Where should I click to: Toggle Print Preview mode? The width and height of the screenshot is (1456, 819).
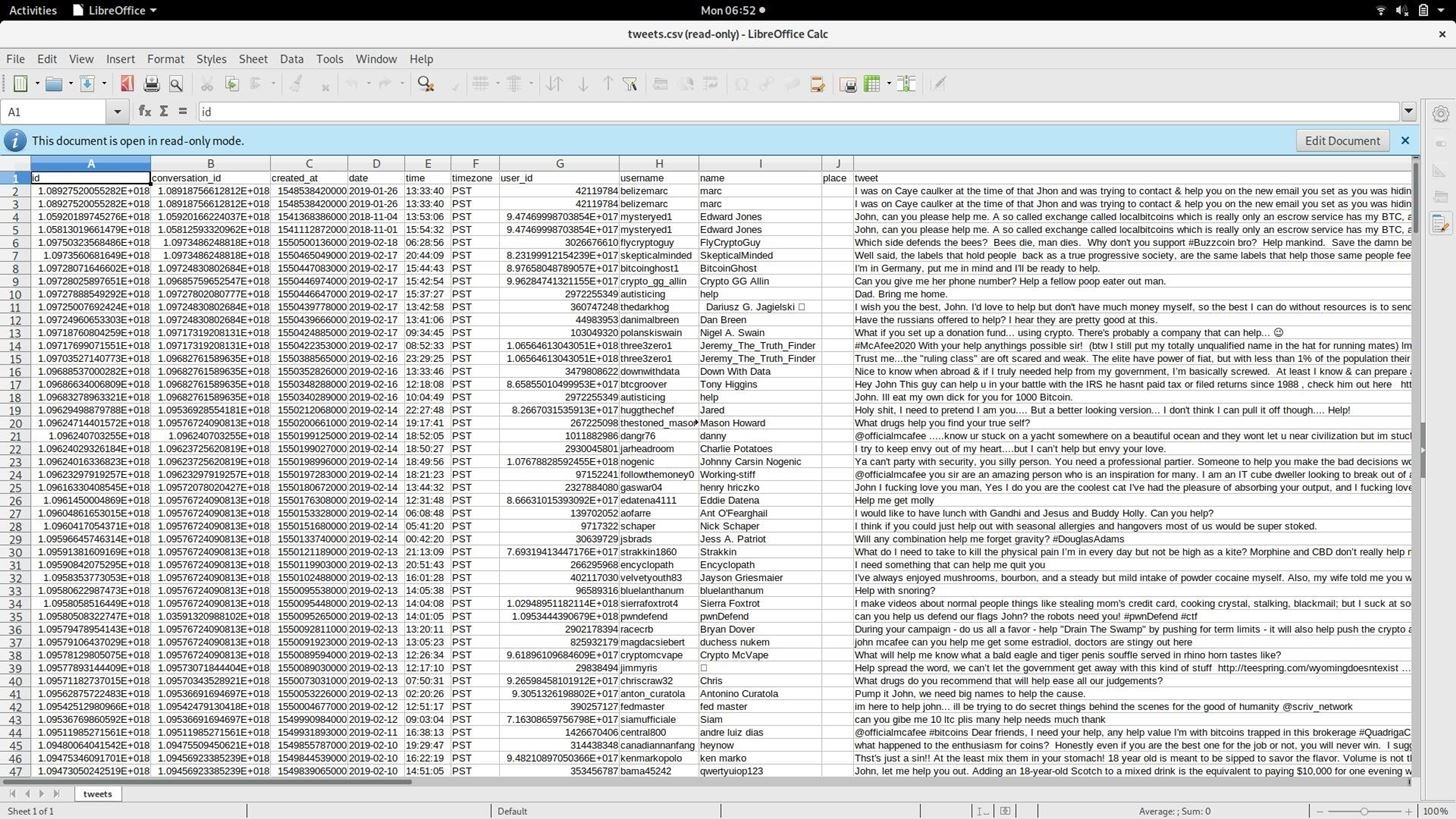pyautogui.click(x=176, y=84)
